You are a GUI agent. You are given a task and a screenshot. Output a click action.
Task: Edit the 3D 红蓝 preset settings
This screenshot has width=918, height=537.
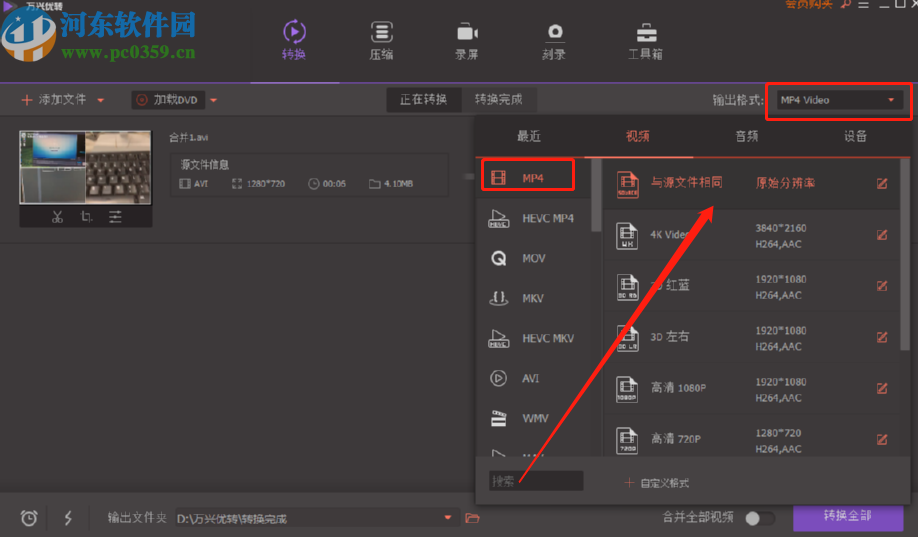(x=882, y=286)
